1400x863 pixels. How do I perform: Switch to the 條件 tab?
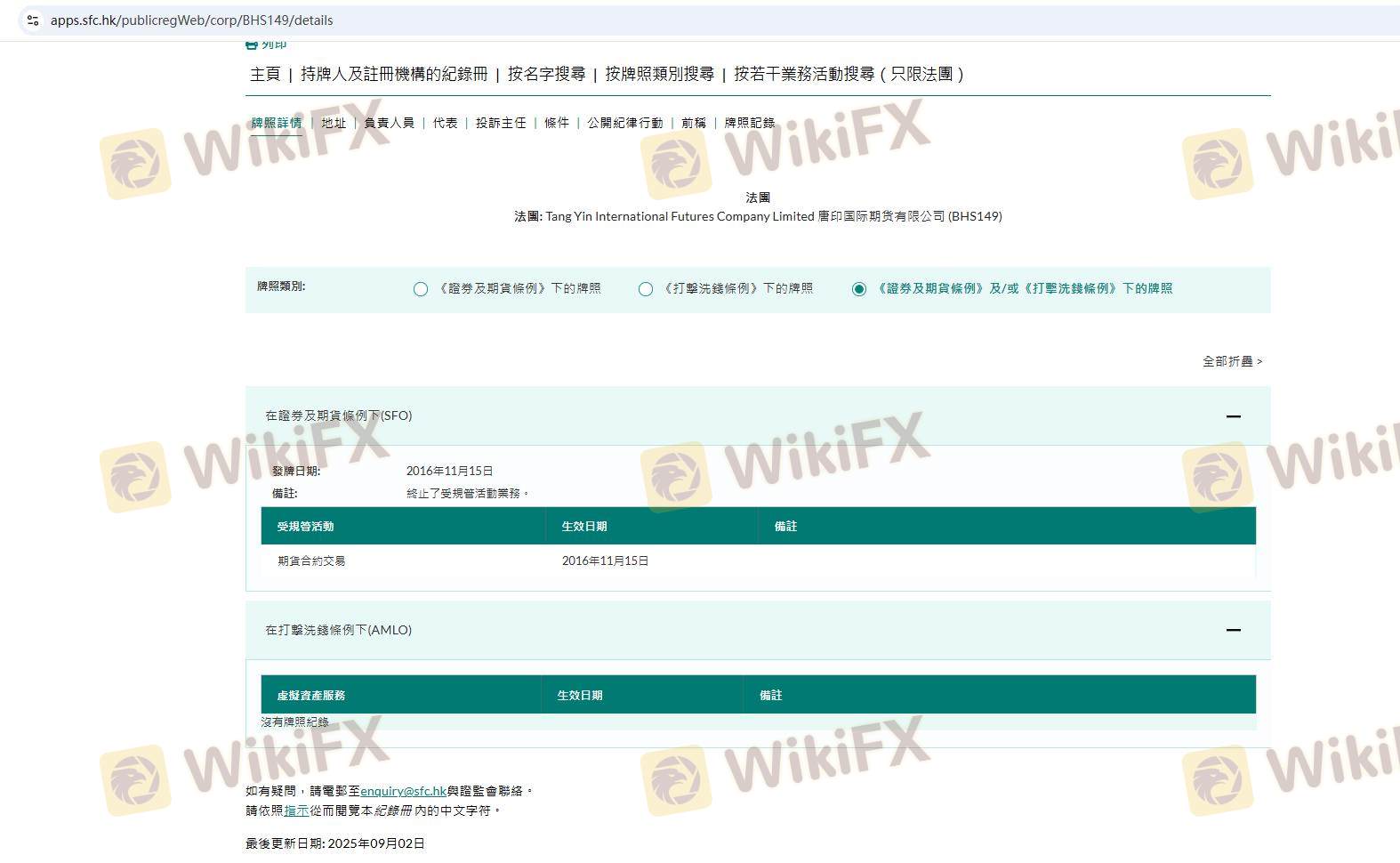point(557,123)
